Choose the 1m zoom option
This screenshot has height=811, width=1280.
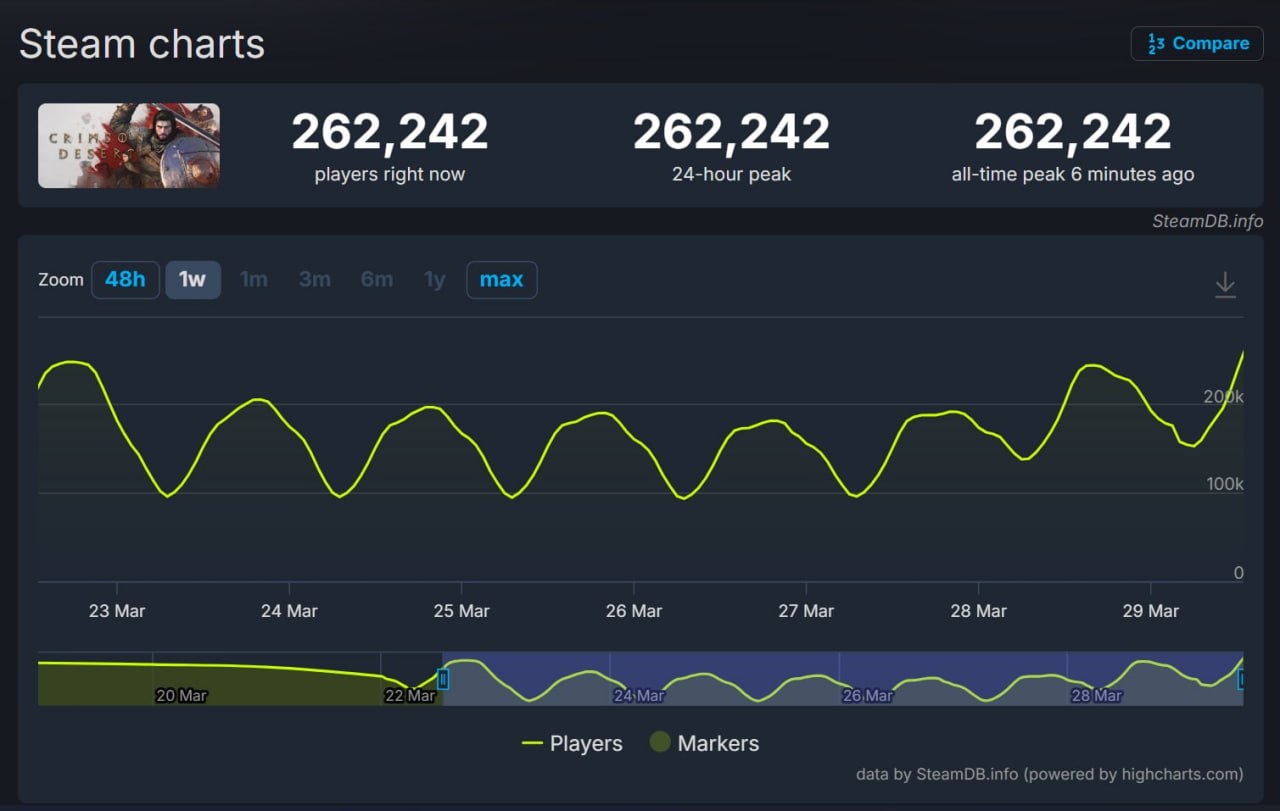click(x=254, y=280)
